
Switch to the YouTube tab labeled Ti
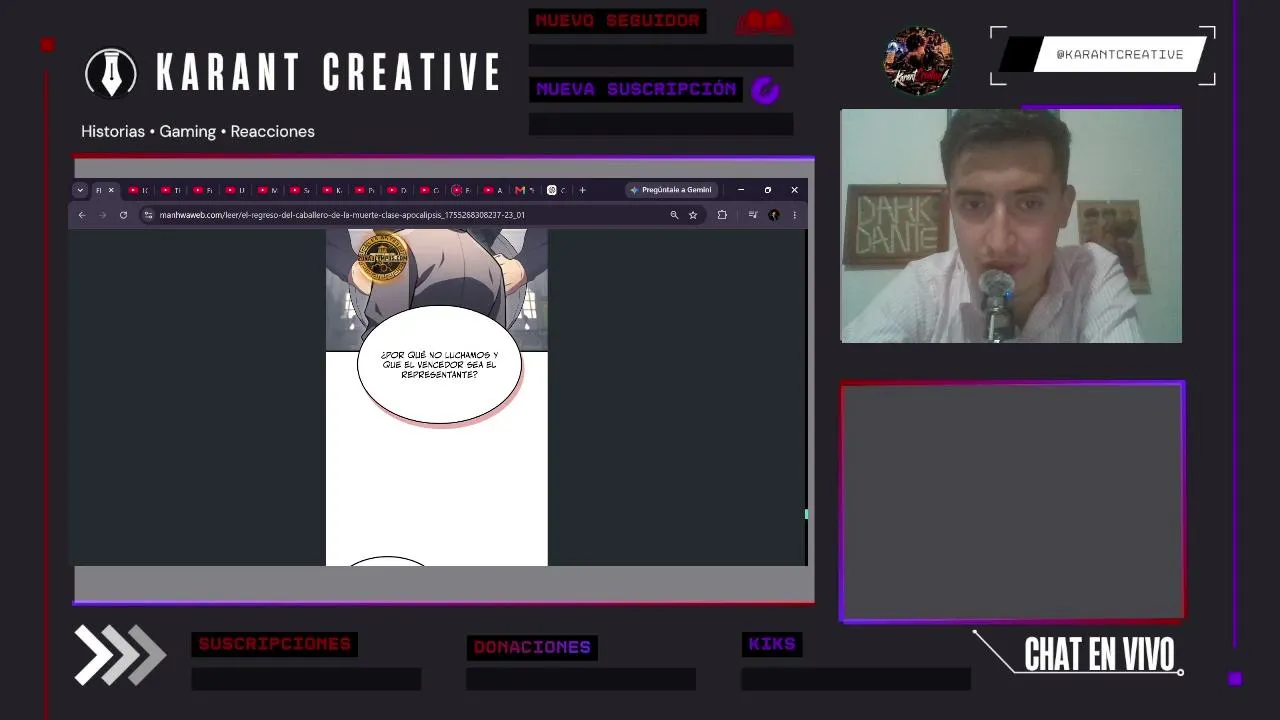click(x=171, y=190)
